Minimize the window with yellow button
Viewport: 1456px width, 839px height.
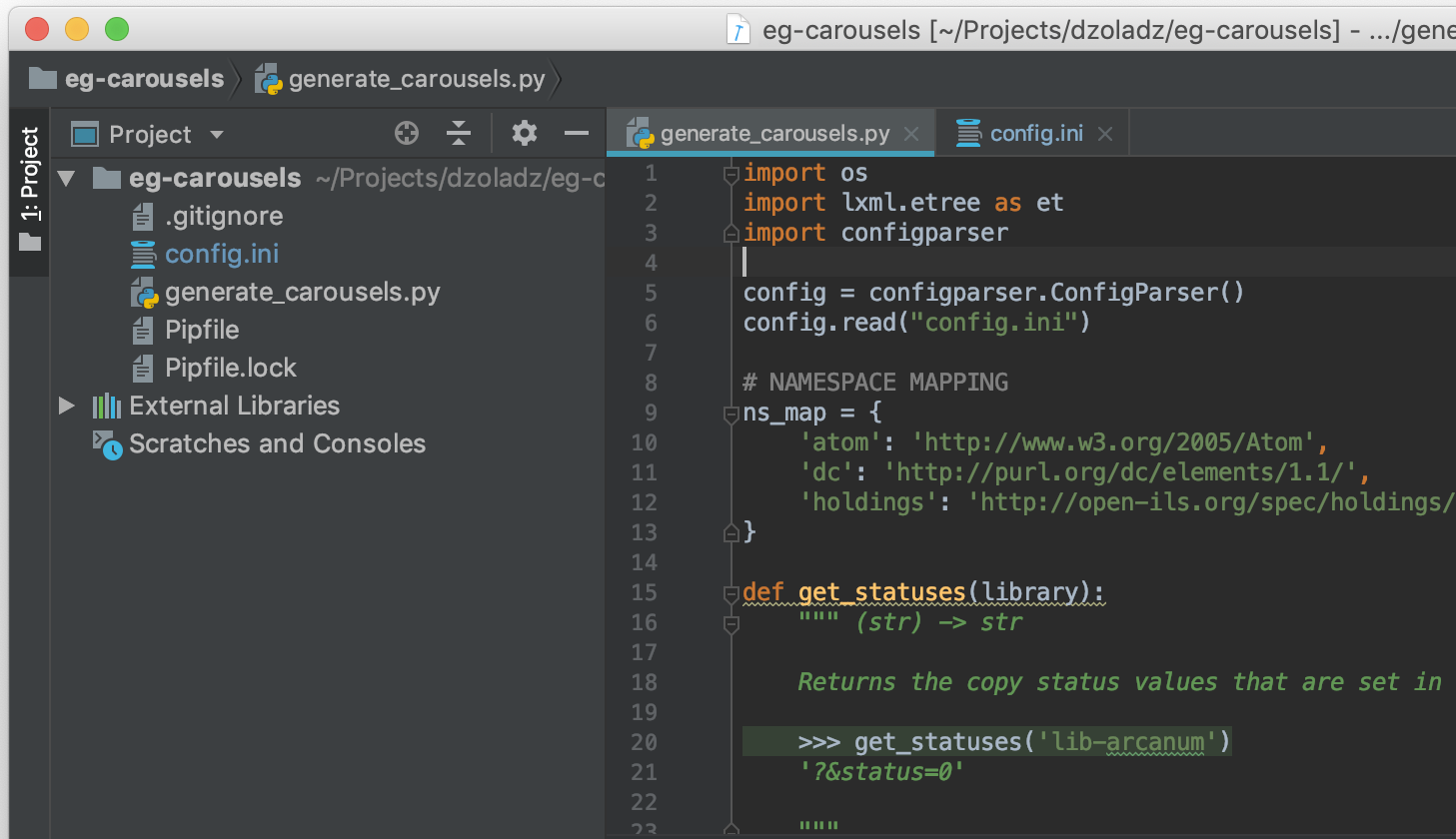(x=77, y=29)
